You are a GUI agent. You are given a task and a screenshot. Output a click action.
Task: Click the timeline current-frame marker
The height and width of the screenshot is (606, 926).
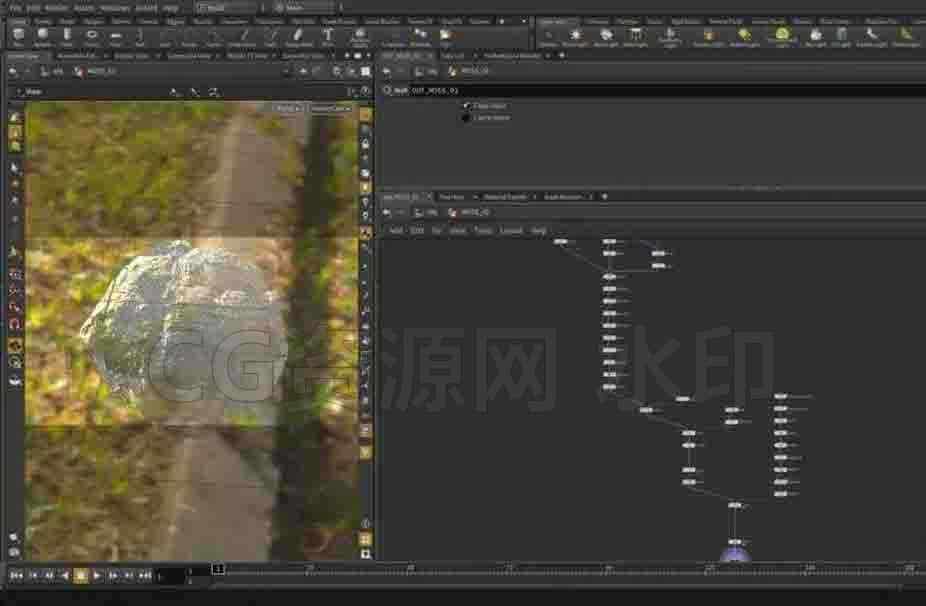[x=218, y=569]
